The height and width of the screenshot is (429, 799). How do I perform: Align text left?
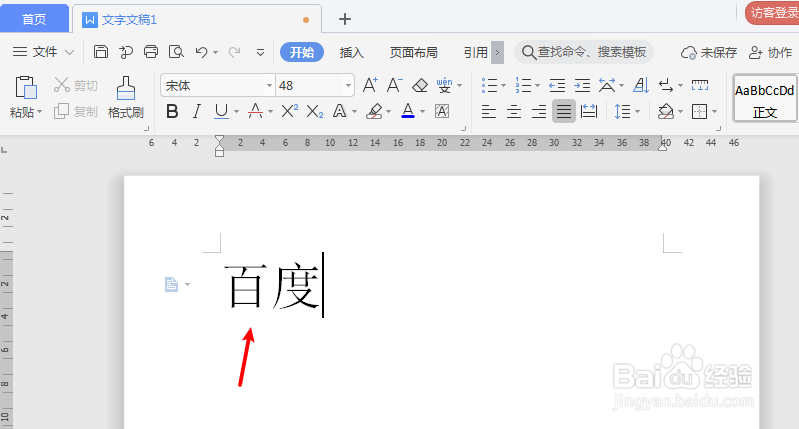point(489,111)
